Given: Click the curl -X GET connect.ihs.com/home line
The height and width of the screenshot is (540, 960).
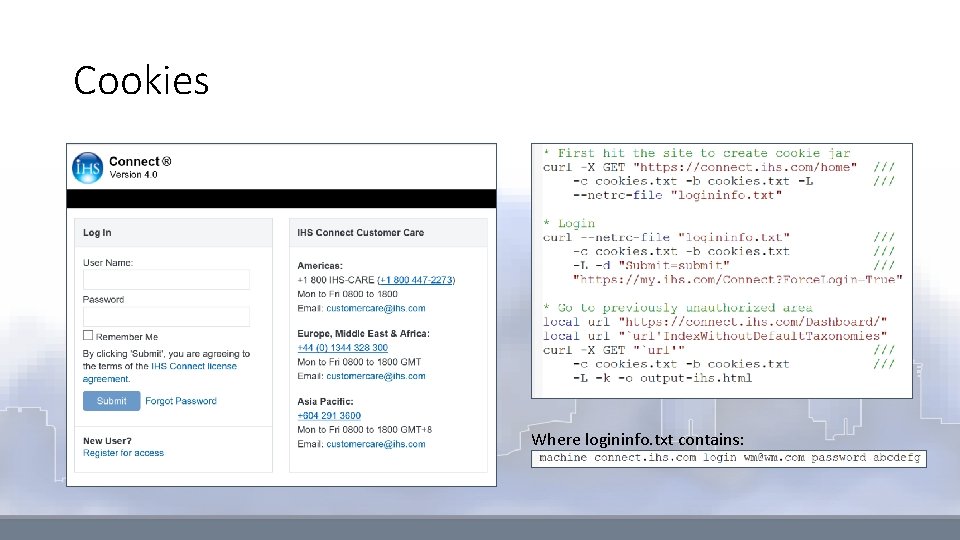Looking at the screenshot, I should pos(700,167).
